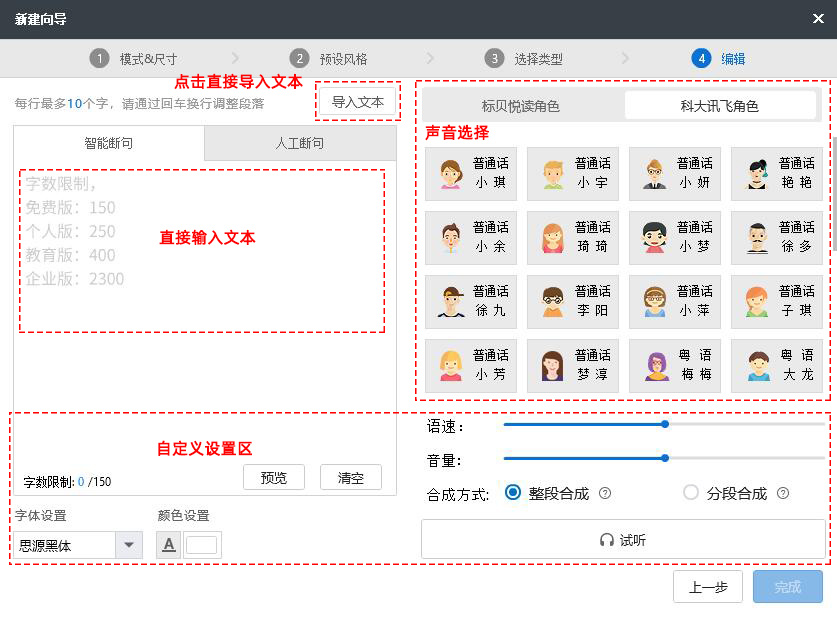Expand the 思源黑体 font dropdown
Image resolution: width=837 pixels, height=618 pixels.
click(x=128, y=545)
